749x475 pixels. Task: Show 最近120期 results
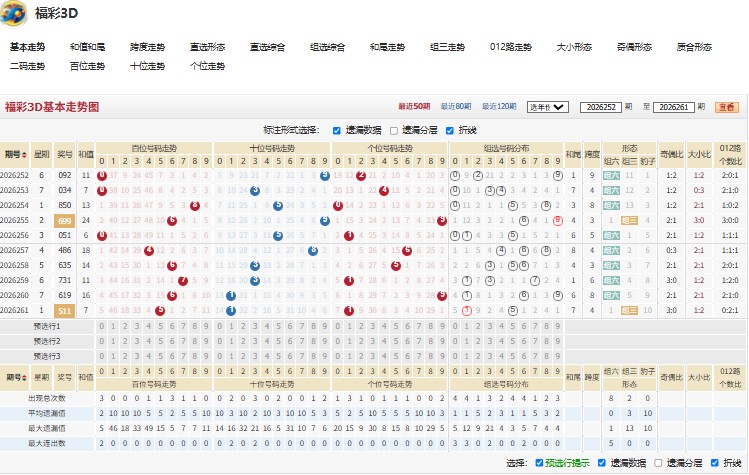[x=499, y=107]
